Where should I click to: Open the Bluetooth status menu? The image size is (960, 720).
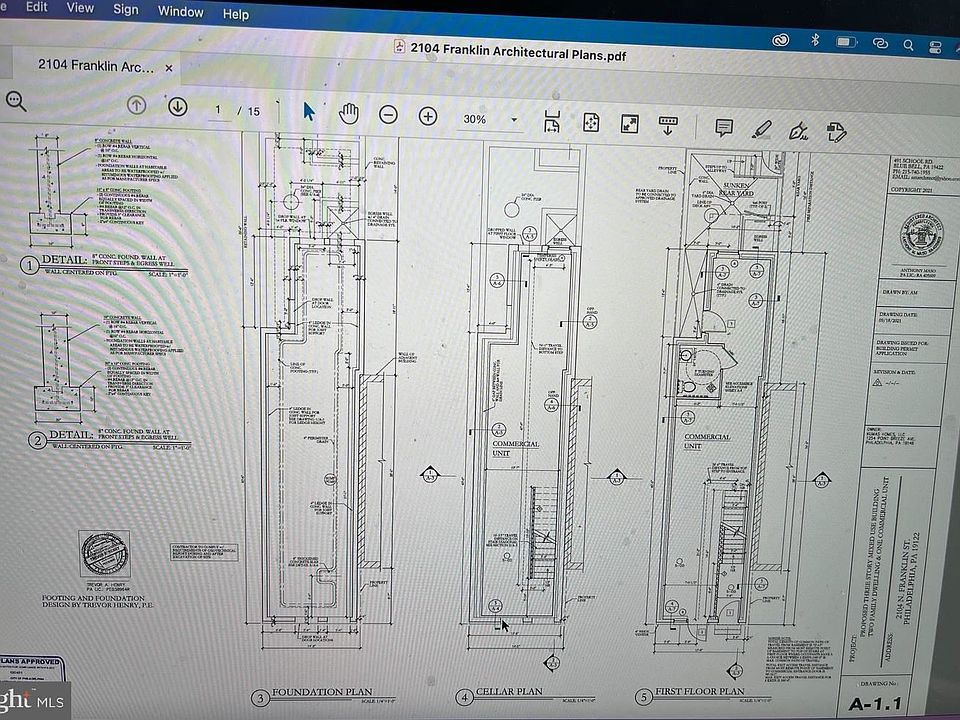pyautogui.click(x=815, y=40)
